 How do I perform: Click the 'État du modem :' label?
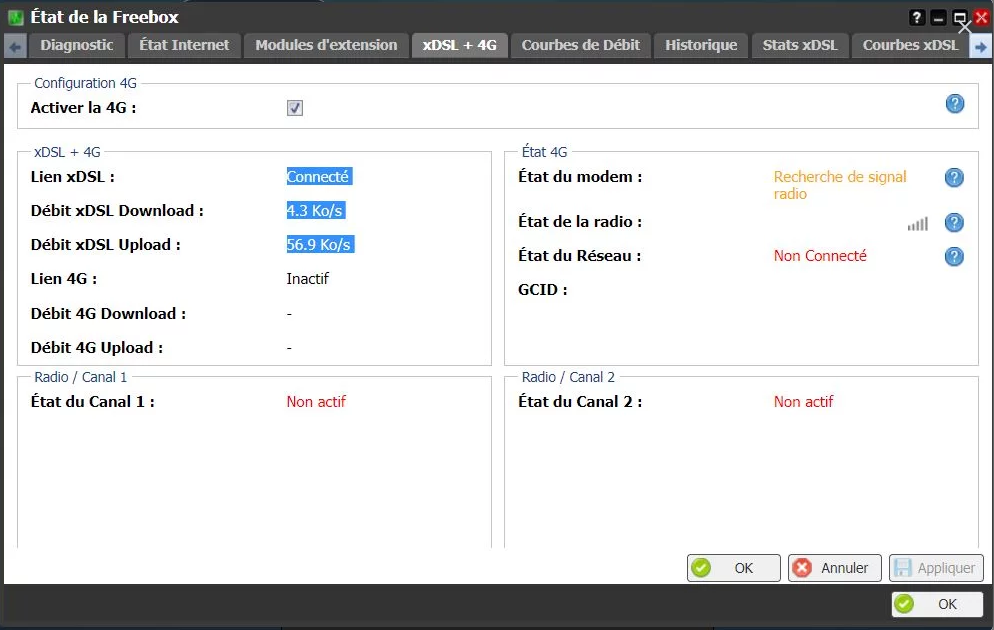(580, 177)
